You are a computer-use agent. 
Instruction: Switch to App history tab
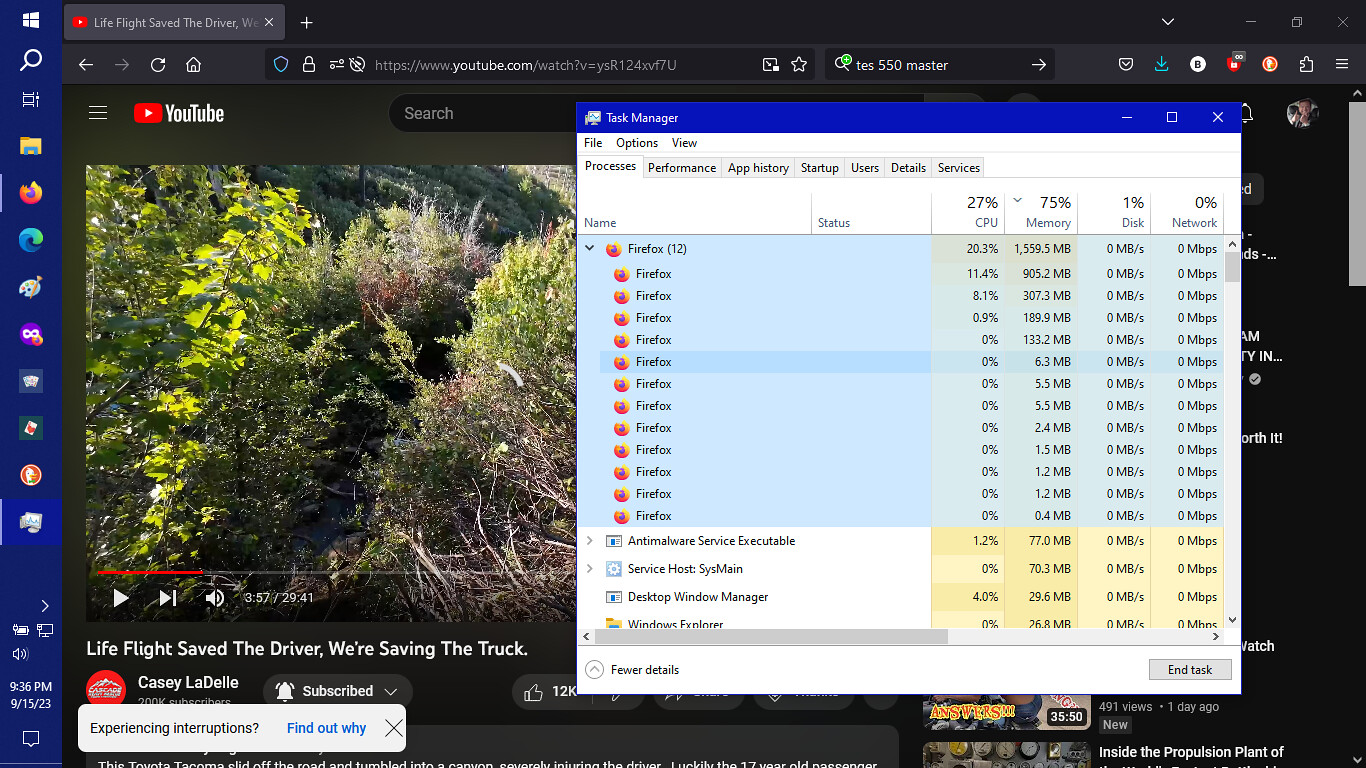click(758, 168)
